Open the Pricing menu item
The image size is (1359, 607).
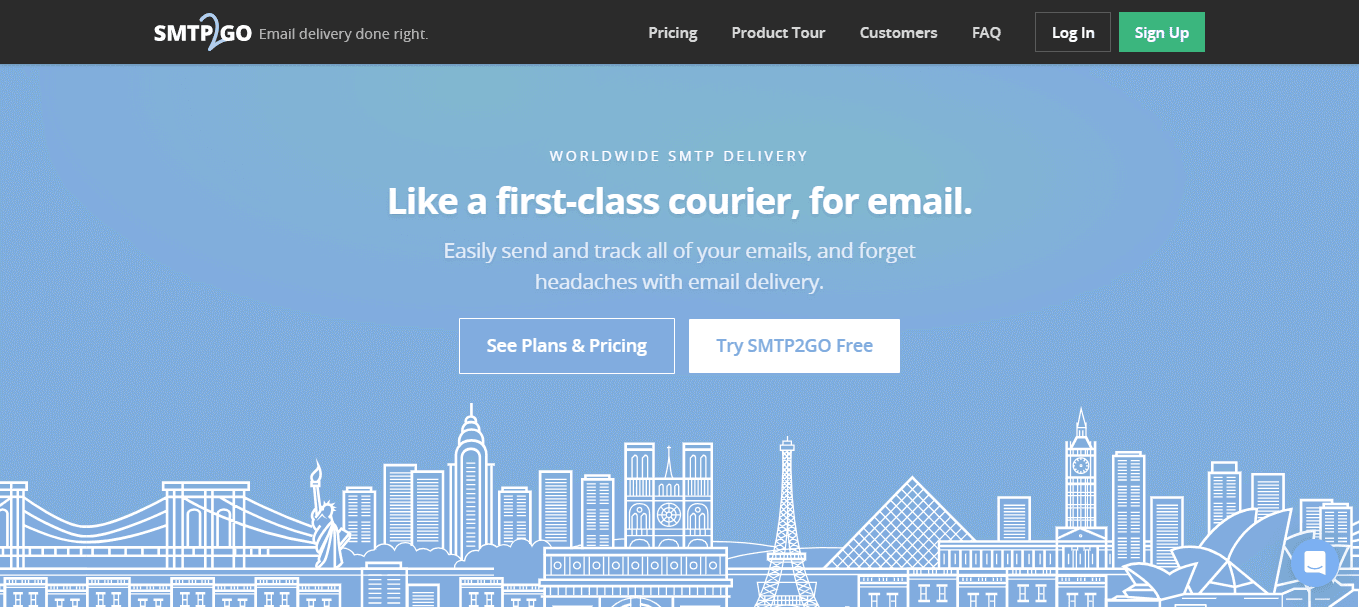point(673,32)
